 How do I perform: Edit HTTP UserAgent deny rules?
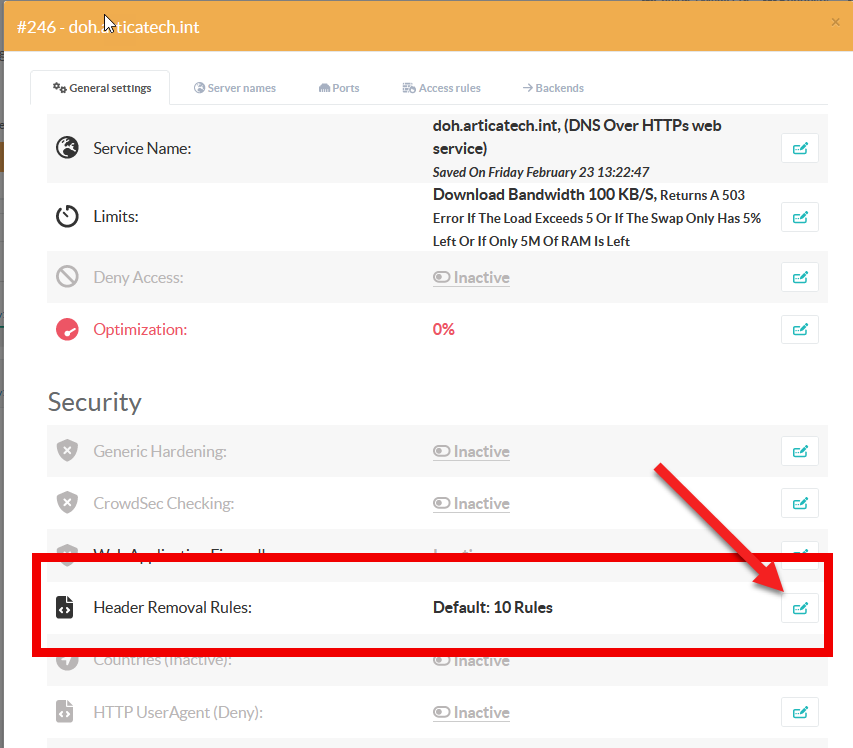tap(799, 712)
